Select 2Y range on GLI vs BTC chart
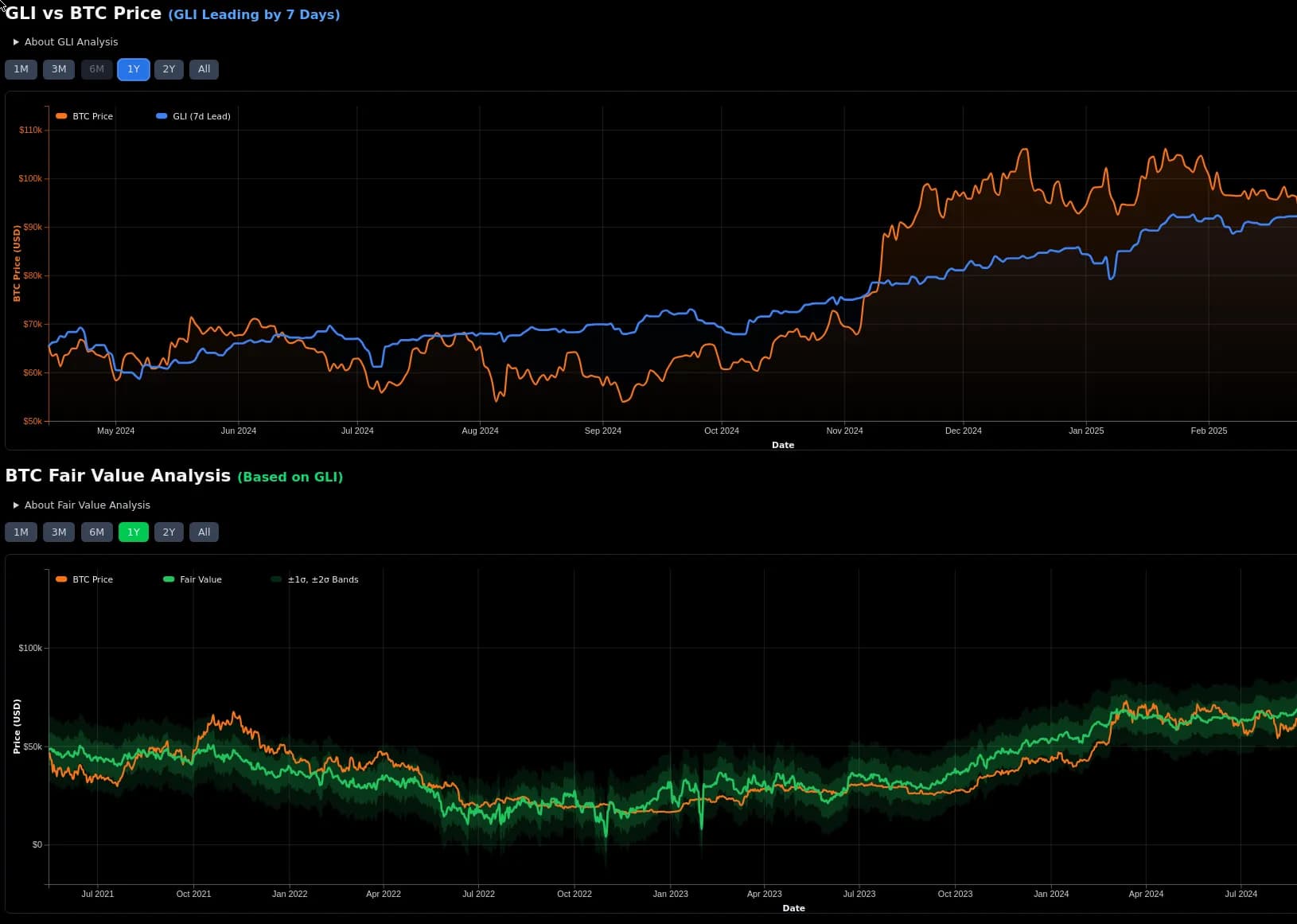 [169, 69]
